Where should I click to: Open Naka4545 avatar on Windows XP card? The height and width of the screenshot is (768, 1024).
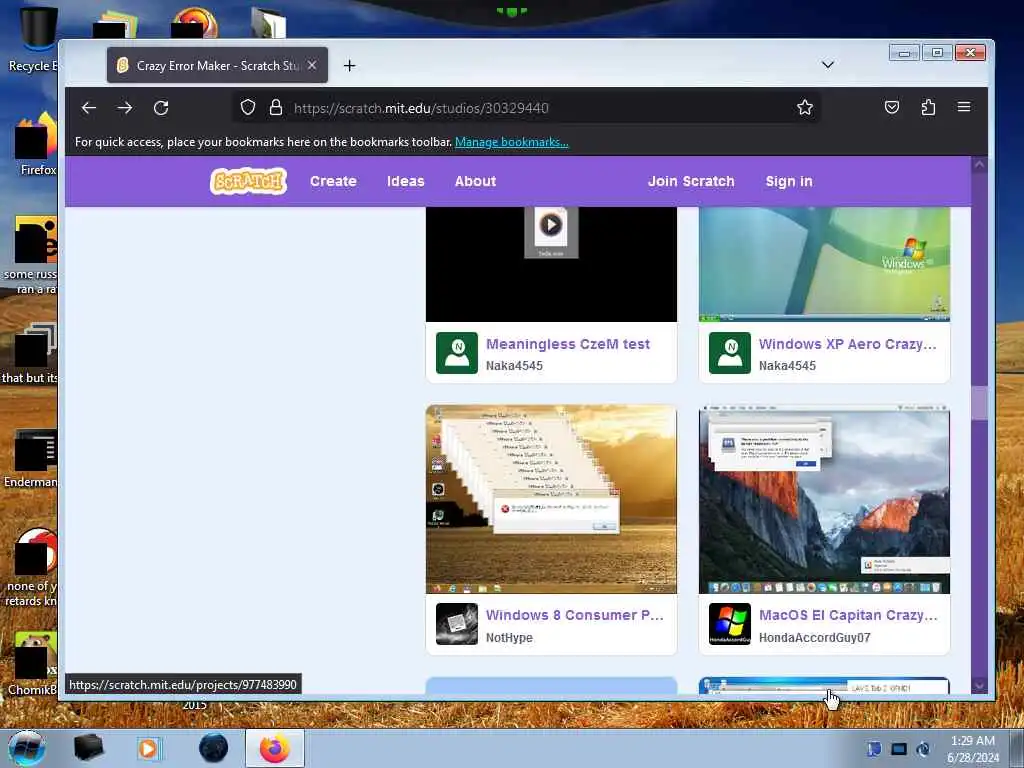coord(729,353)
